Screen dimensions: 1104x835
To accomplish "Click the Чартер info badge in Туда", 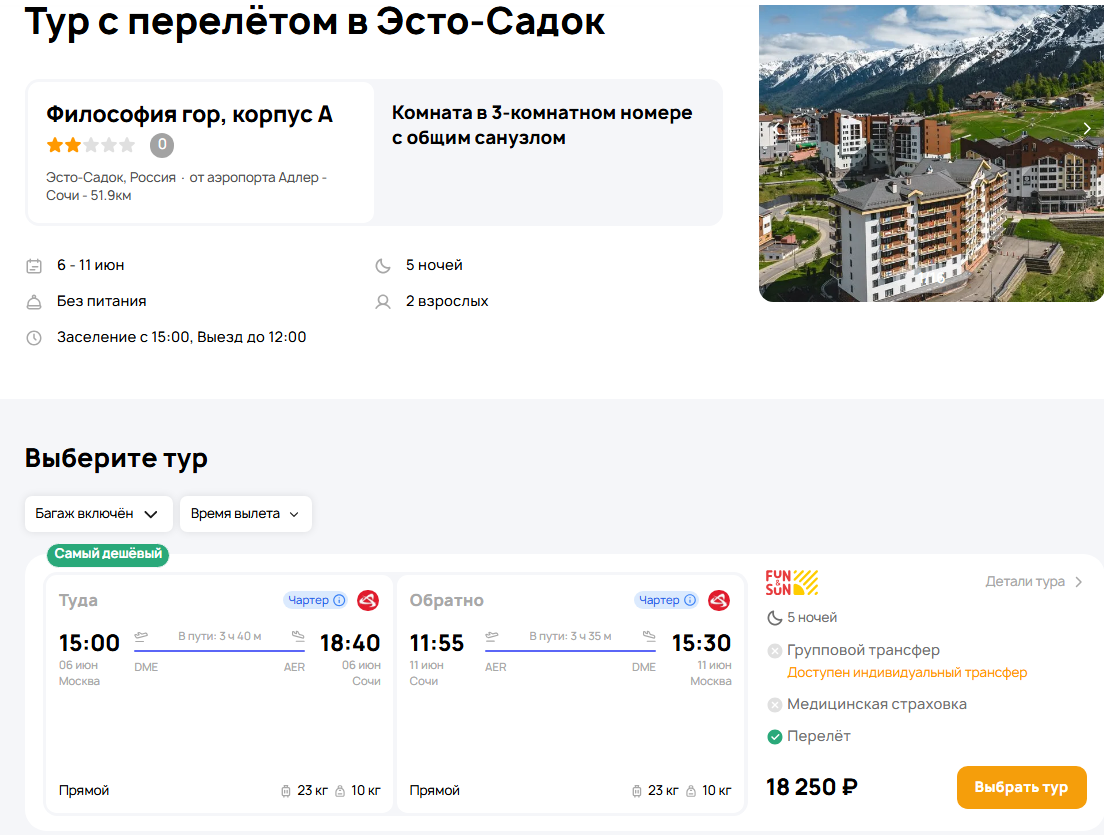I will pyautogui.click(x=315, y=600).
